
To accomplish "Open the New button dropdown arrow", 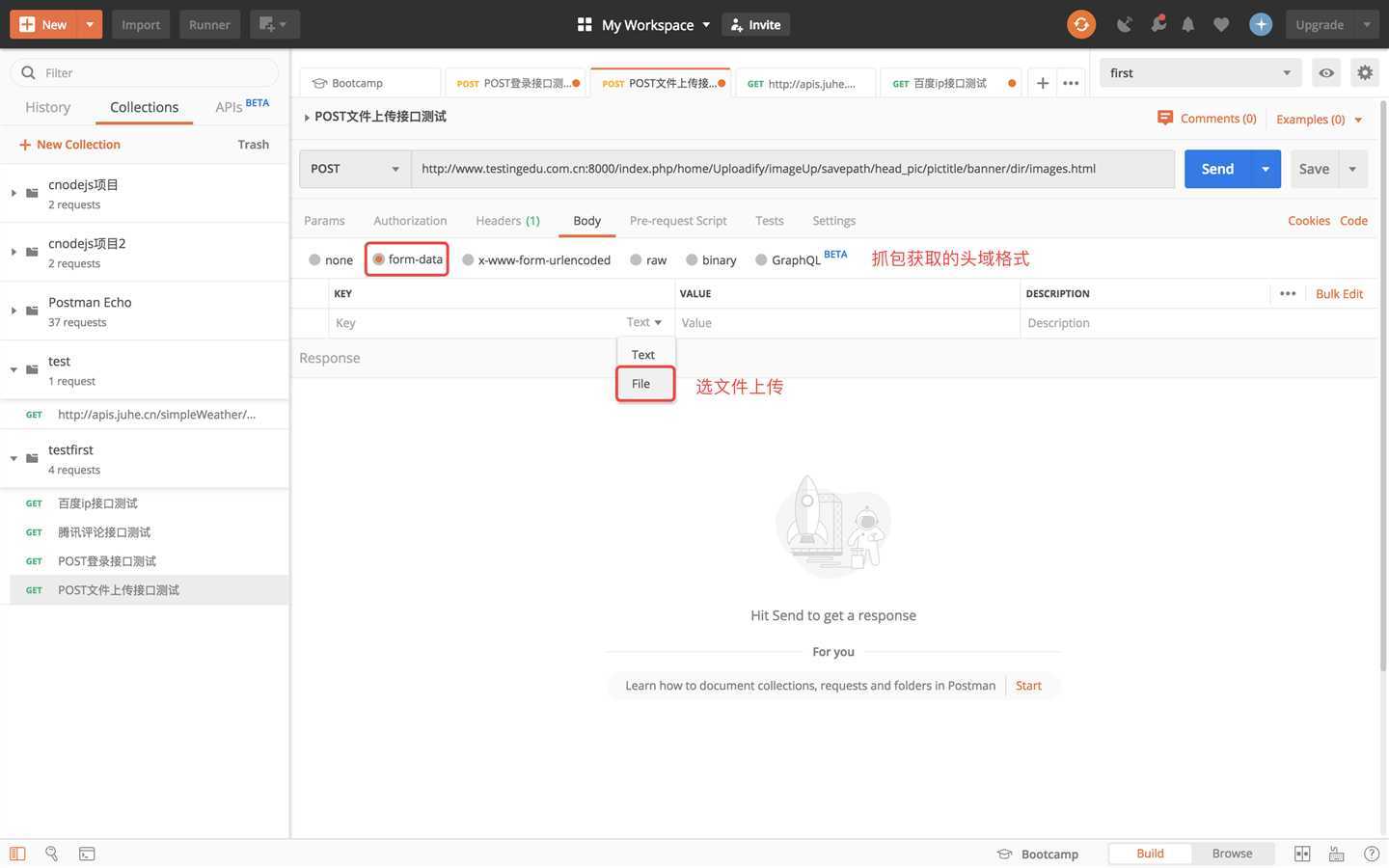I will pyautogui.click(x=89, y=24).
